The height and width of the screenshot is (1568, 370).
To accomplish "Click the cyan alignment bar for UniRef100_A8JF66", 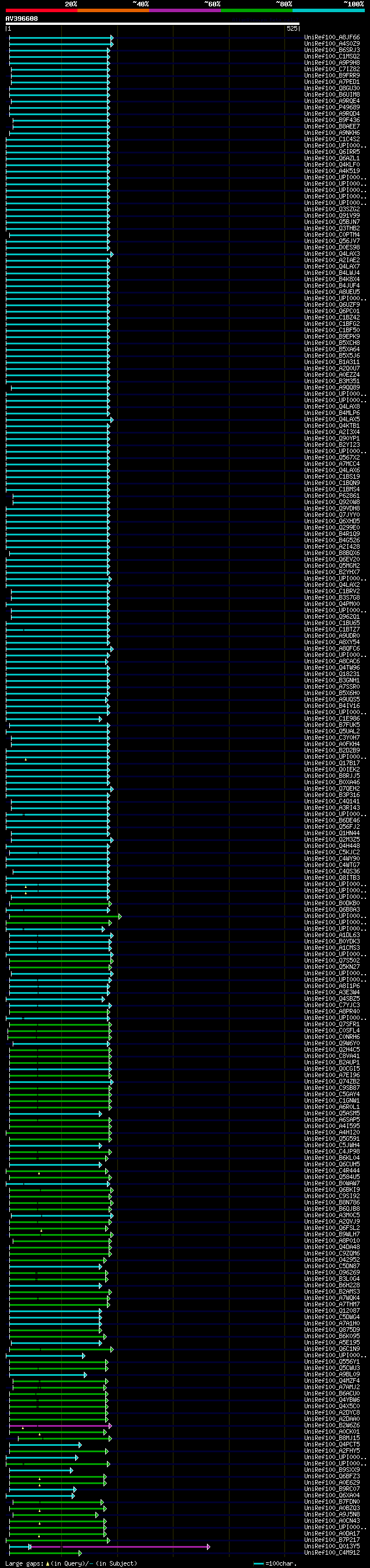I will tap(61, 38).
